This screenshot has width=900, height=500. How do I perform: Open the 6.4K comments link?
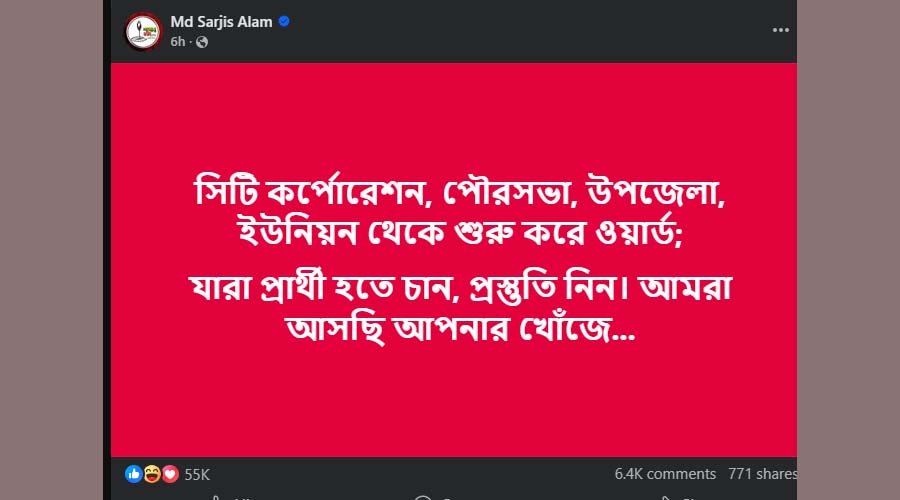click(x=665, y=474)
